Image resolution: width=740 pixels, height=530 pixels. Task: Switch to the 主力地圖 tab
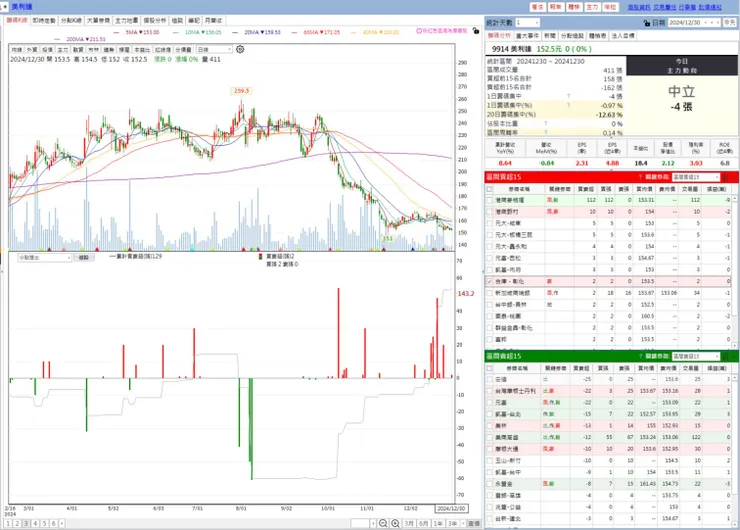(x=126, y=20)
